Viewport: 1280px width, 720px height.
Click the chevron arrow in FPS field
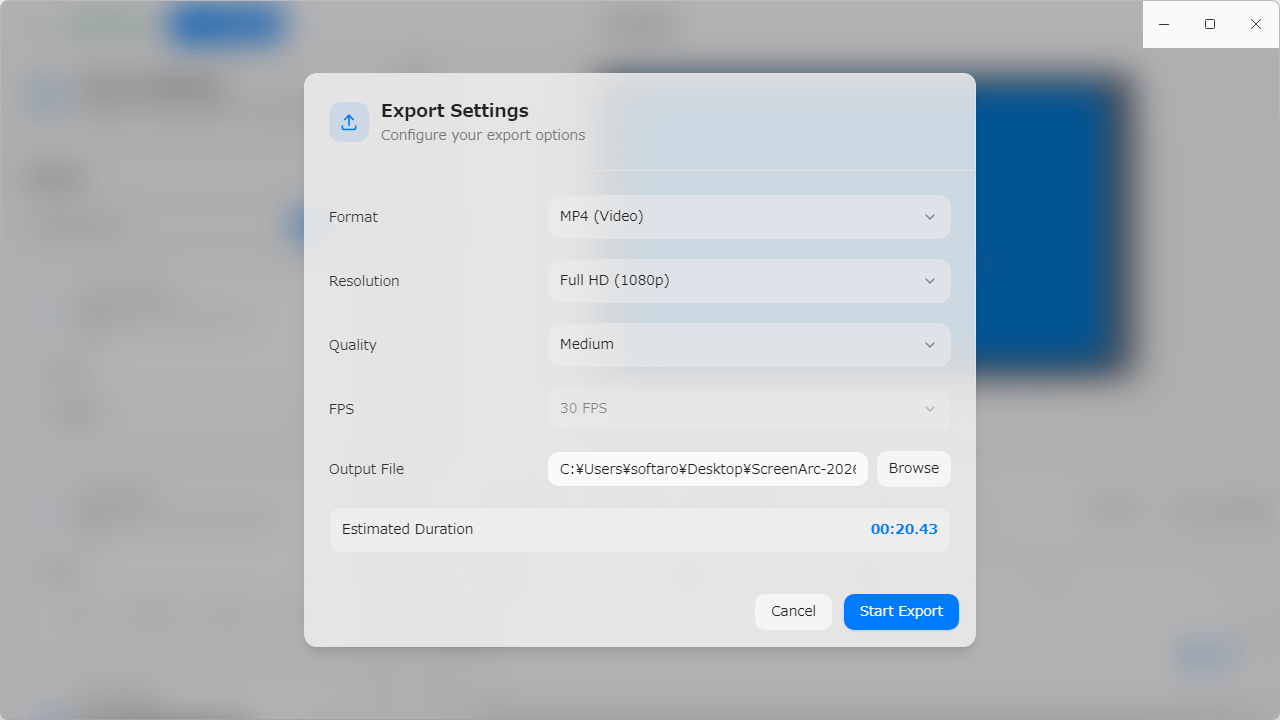tap(930, 409)
